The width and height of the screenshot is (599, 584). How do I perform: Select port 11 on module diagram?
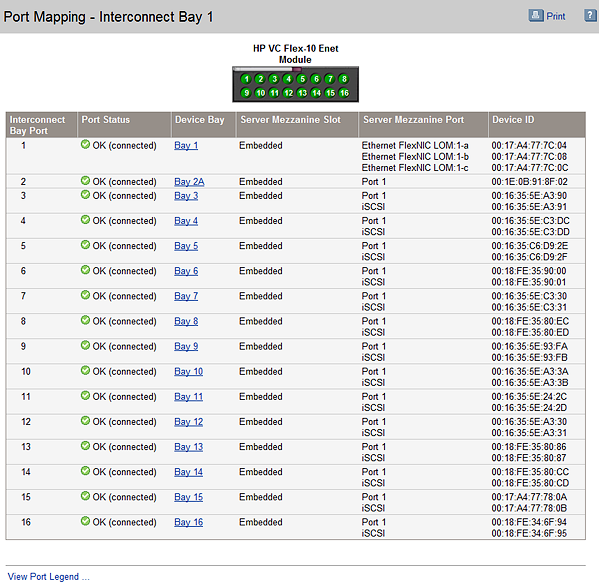[274, 93]
